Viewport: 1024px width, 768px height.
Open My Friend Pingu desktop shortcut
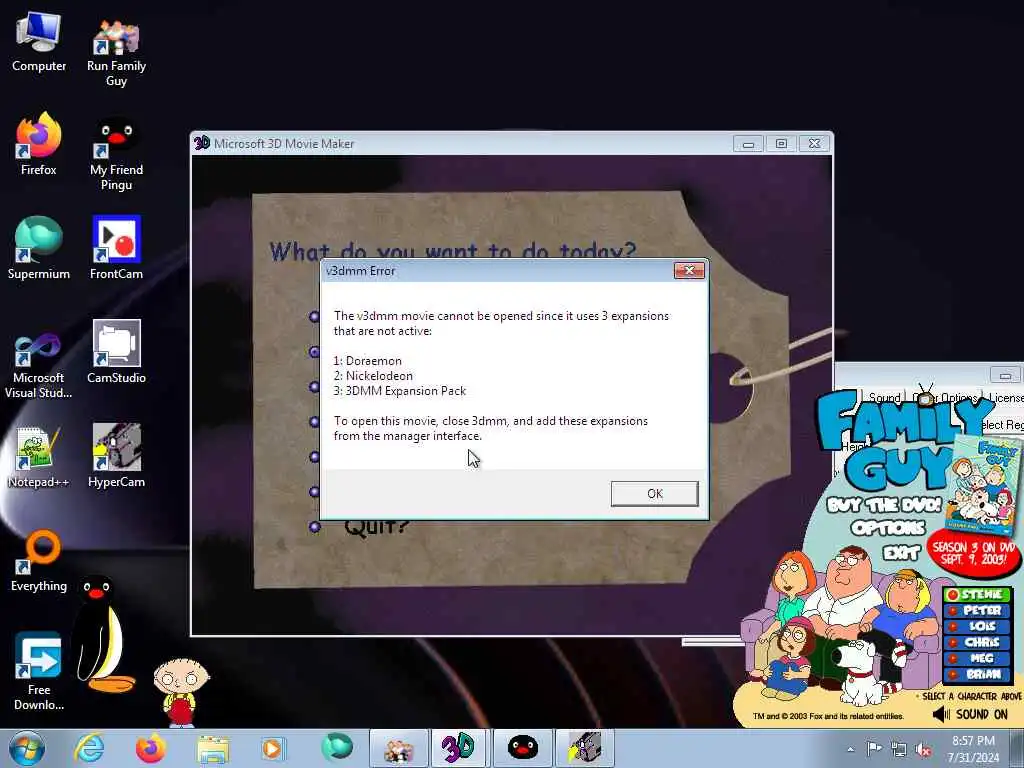pos(116,153)
